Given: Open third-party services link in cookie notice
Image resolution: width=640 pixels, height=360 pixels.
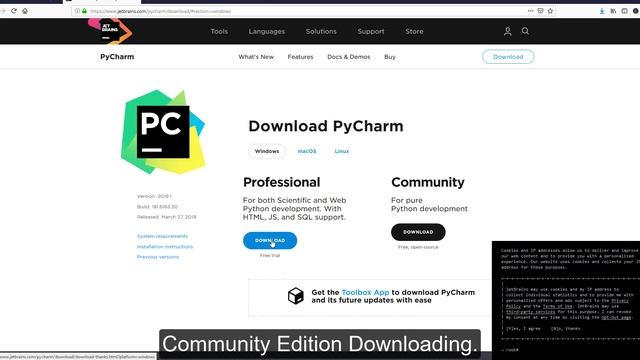Looking at the screenshot, I should (530, 312).
